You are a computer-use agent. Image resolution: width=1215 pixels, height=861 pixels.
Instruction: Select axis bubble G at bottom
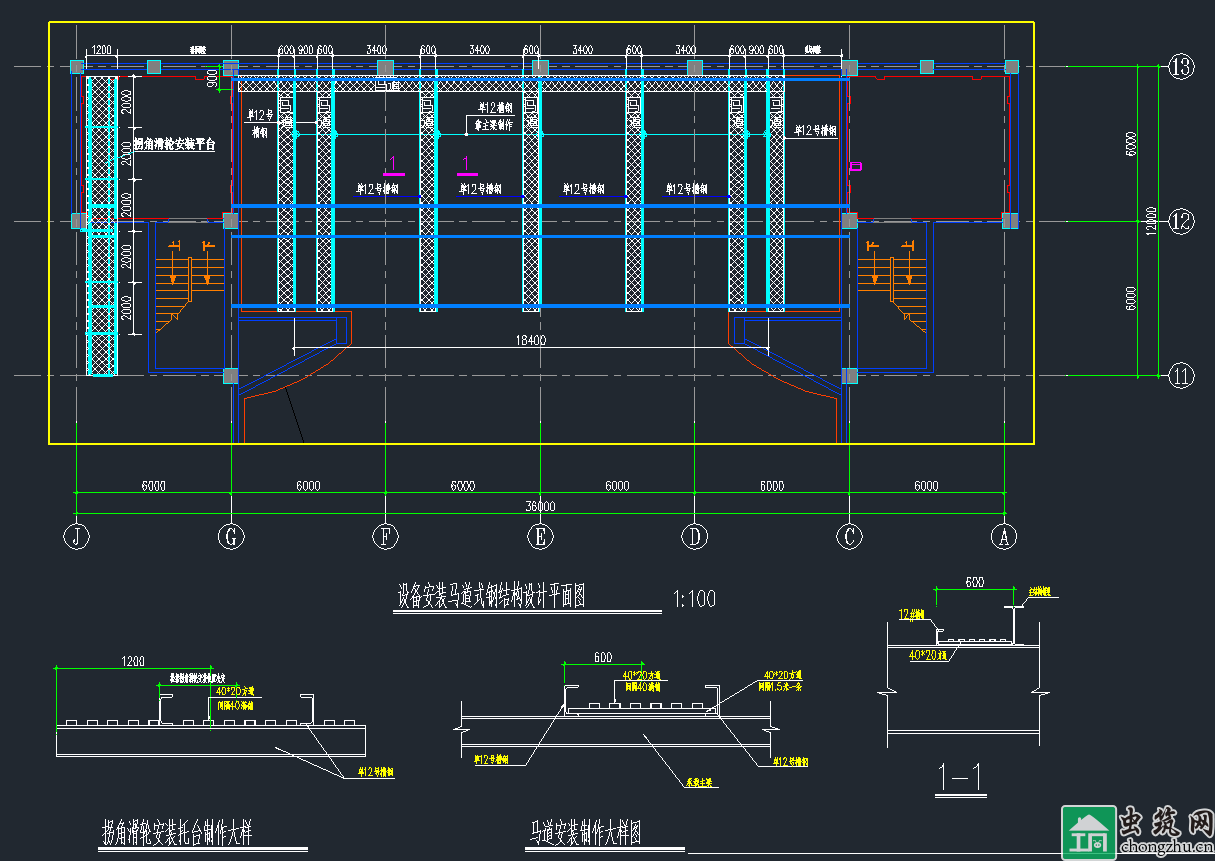[x=231, y=537]
